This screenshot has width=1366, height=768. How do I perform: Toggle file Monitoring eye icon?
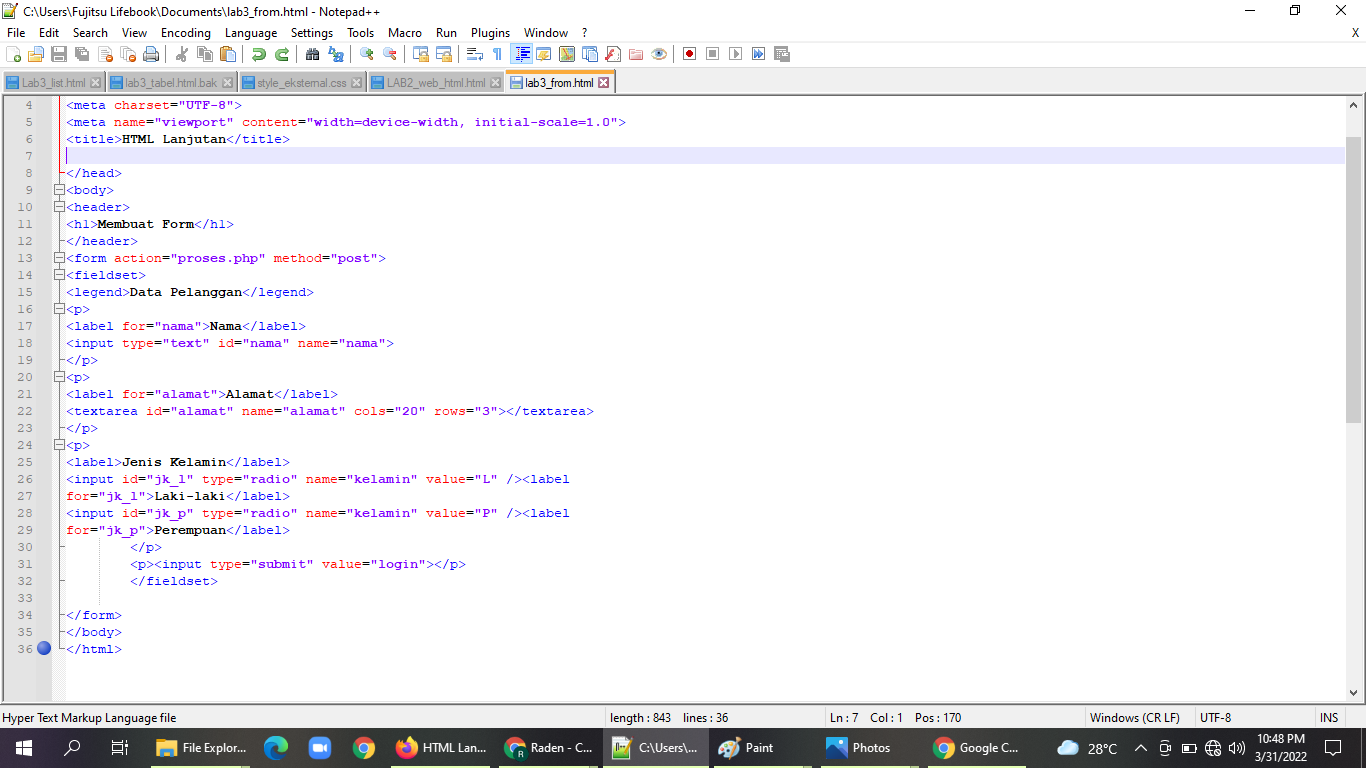(659, 54)
